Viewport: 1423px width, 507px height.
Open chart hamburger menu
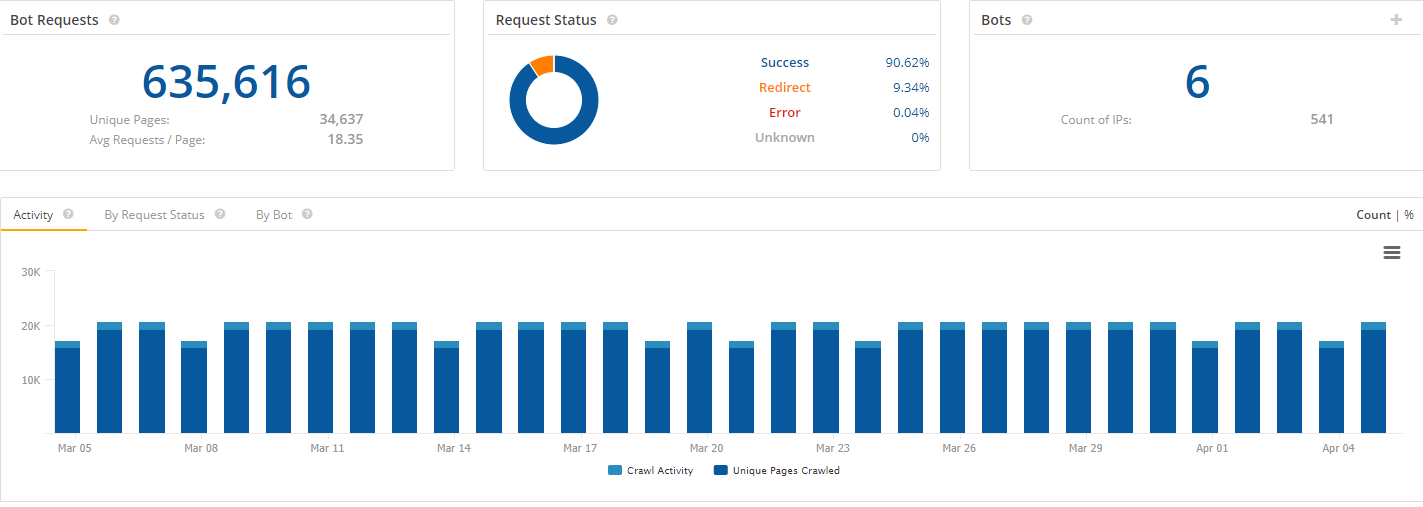pyautogui.click(x=1391, y=253)
